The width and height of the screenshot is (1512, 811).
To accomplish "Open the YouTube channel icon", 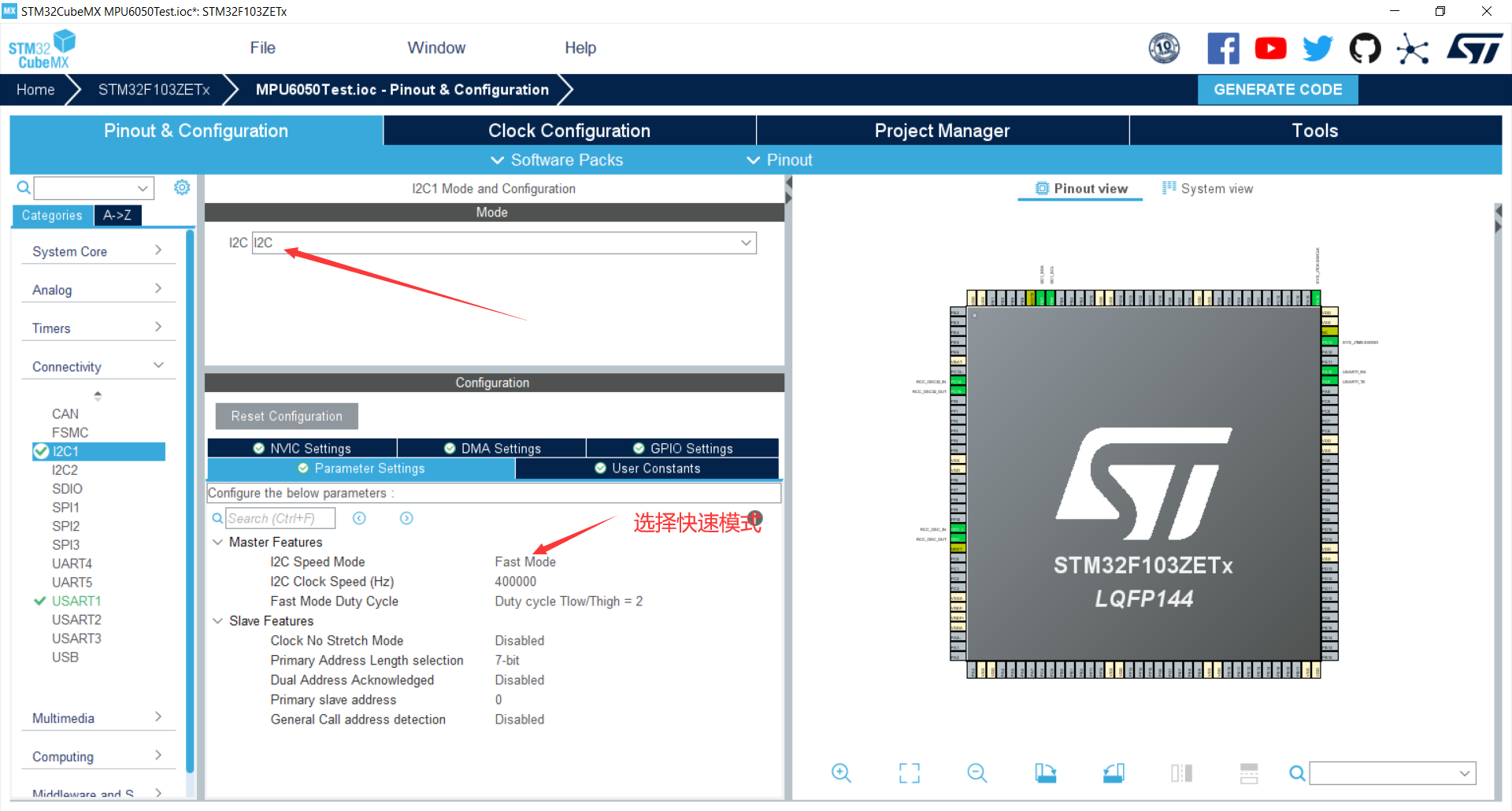I will coord(1270,48).
